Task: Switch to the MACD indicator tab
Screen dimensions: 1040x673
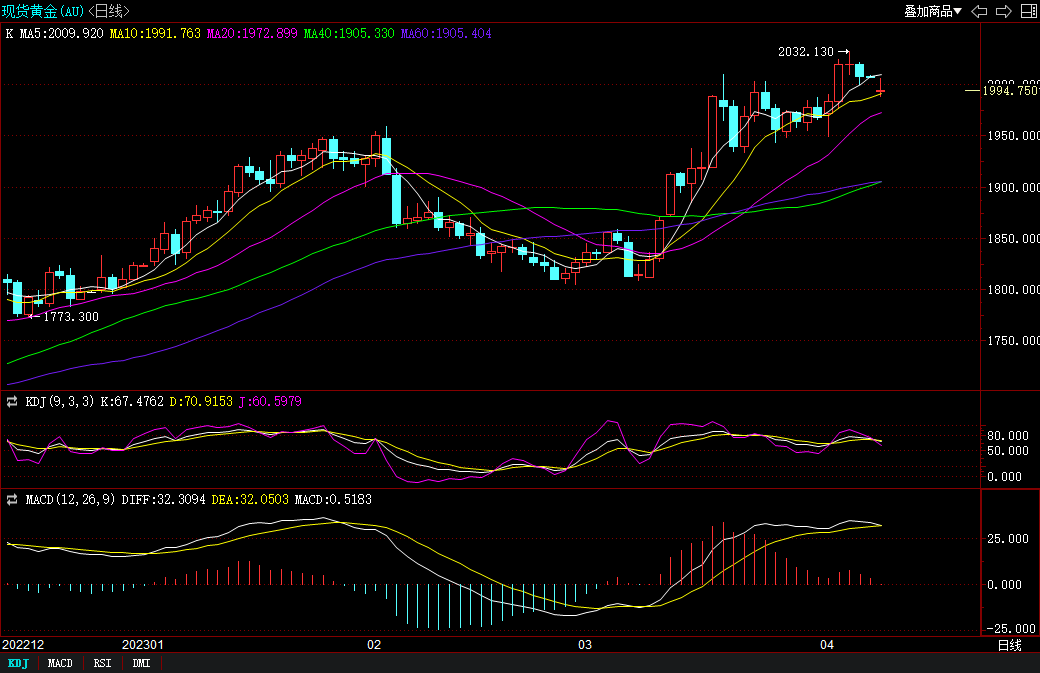Action: point(60,663)
